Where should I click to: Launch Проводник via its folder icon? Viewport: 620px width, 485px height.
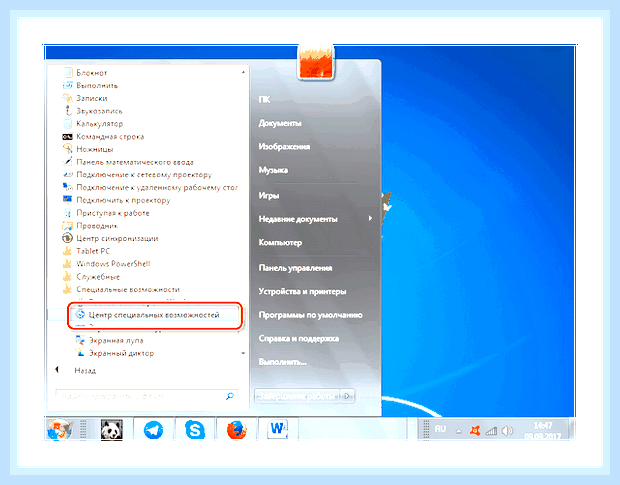68,225
